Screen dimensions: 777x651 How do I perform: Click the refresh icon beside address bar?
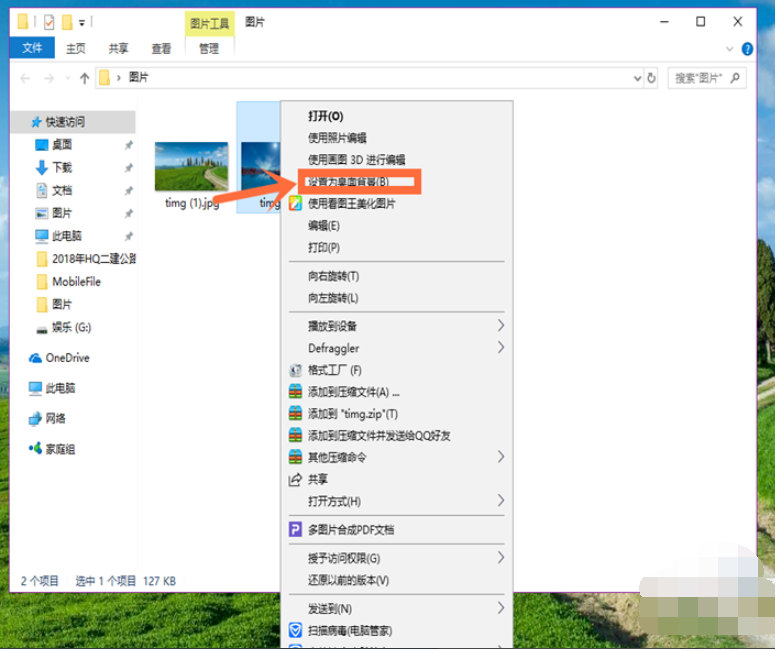(652, 77)
